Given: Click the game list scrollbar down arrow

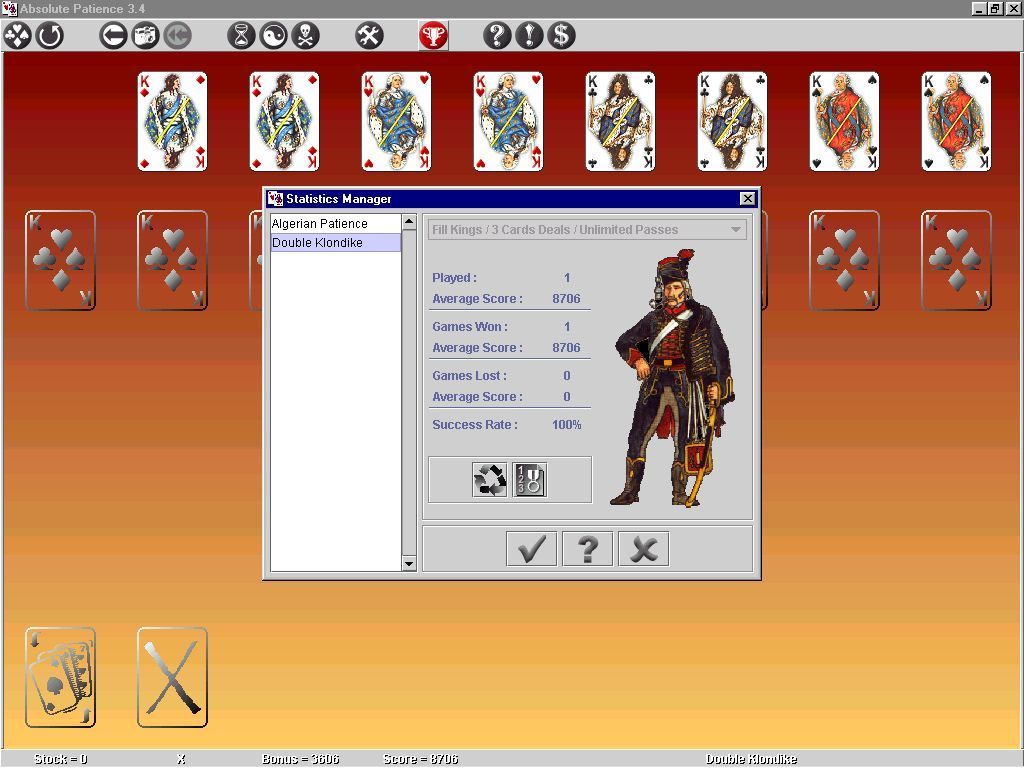Looking at the screenshot, I should tap(409, 563).
